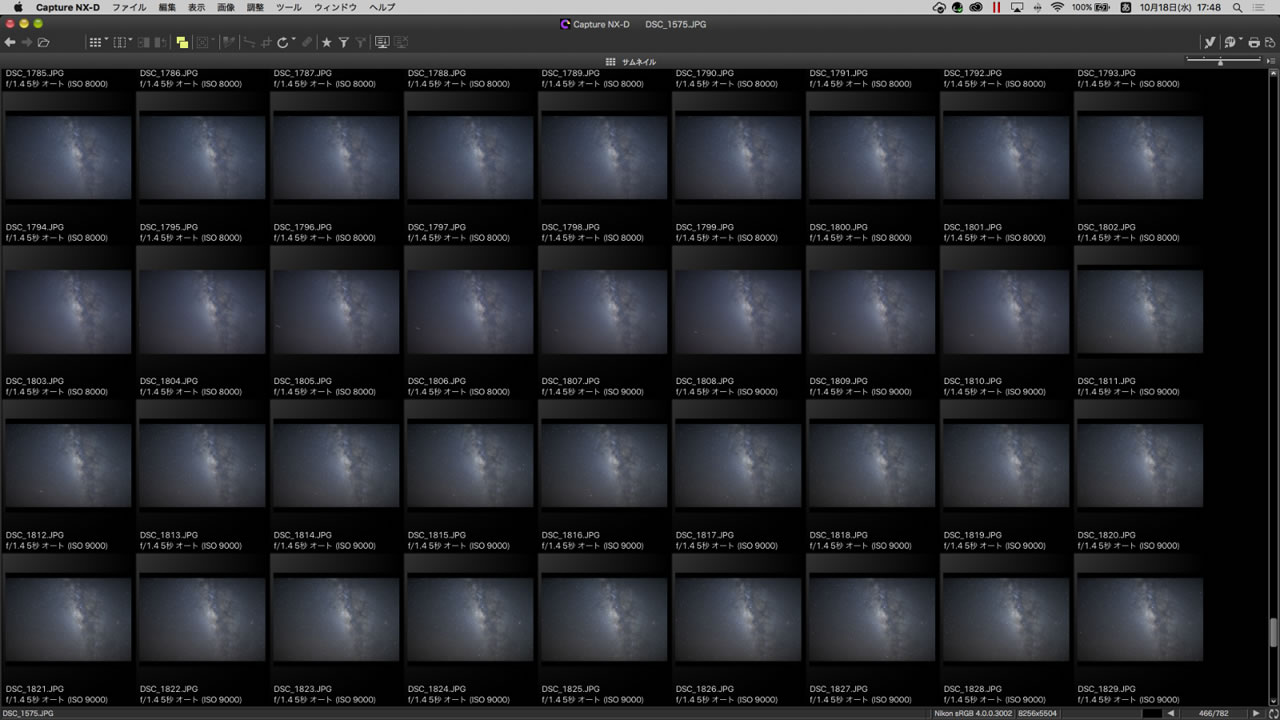Click the Nikon sRGB 4.0.0.3002 profile text
The width and height of the screenshot is (1280, 720).
point(972,713)
